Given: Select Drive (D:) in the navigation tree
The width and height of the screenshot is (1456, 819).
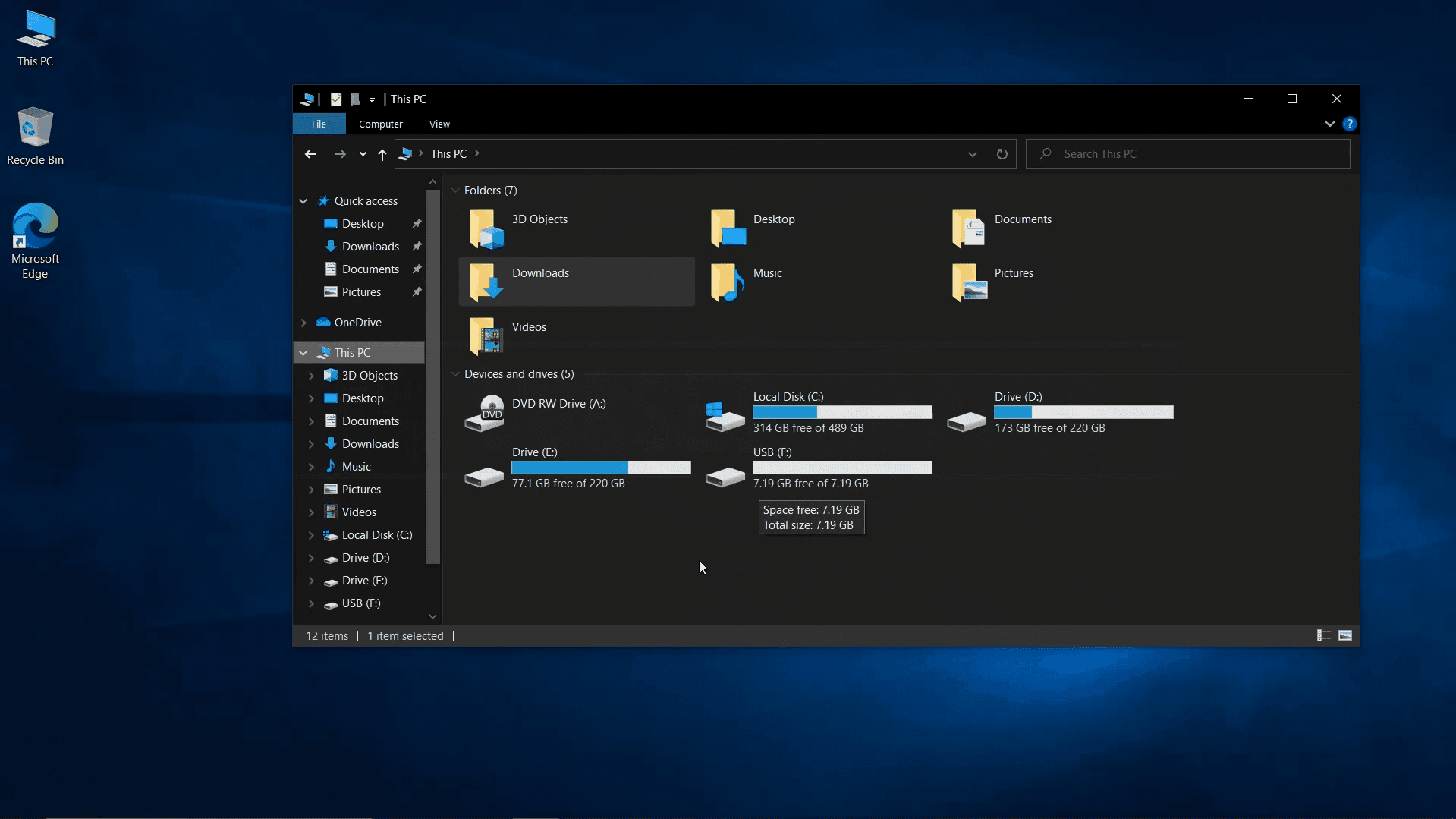Looking at the screenshot, I should point(366,558).
